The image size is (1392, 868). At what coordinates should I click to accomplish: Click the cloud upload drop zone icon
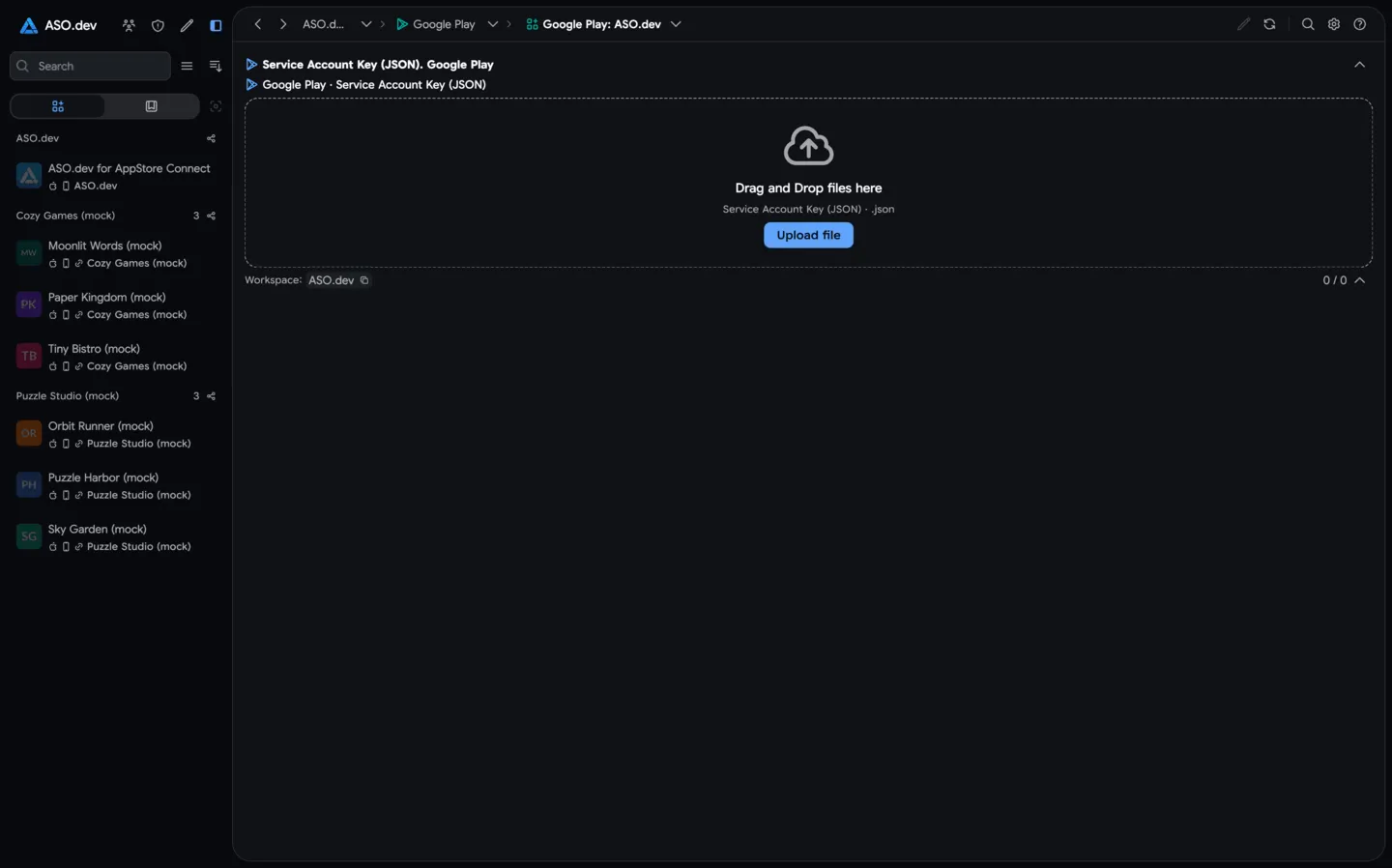pos(808,146)
